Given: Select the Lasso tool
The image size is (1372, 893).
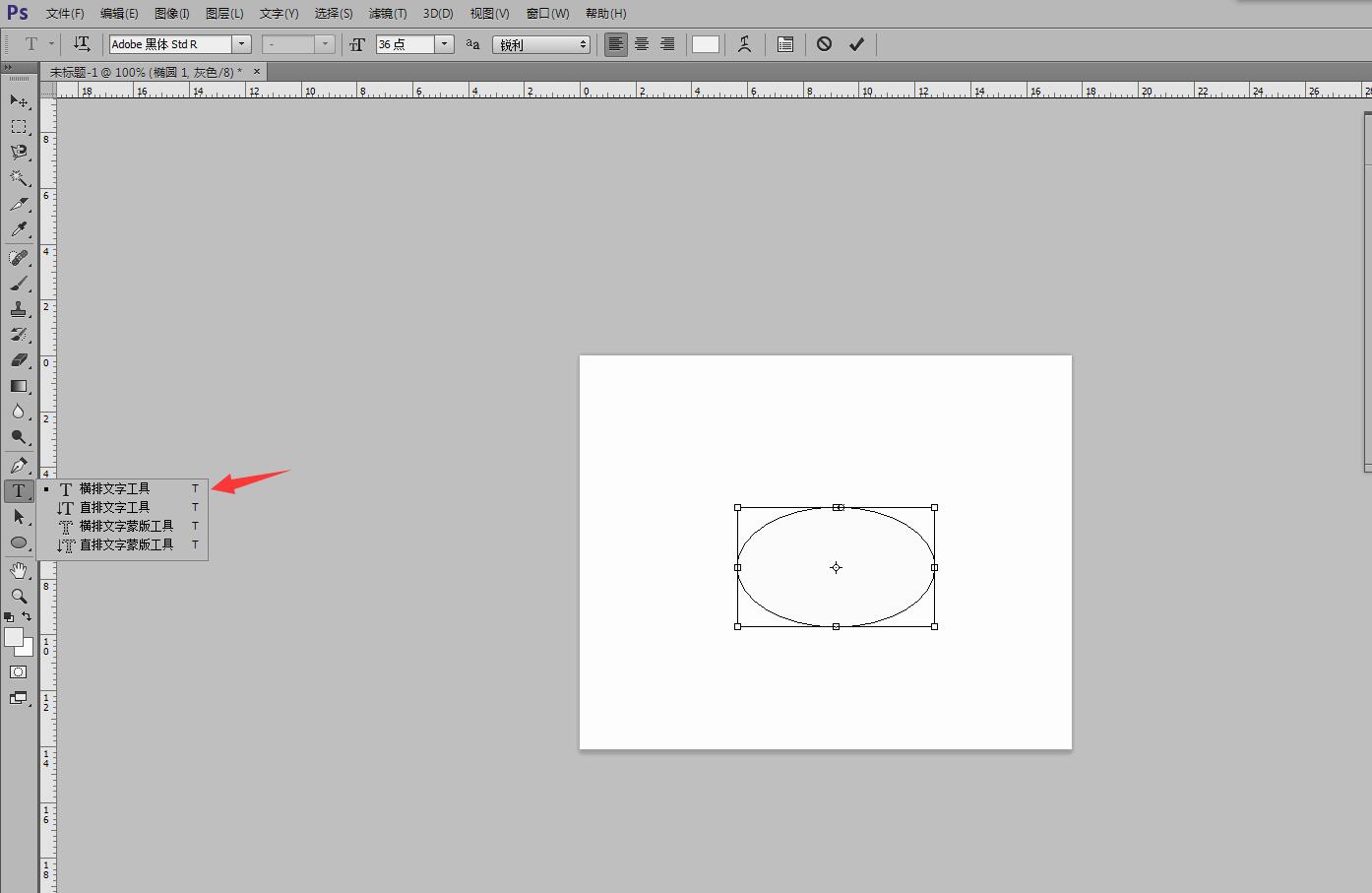Looking at the screenshot, I should click(x=19, y=153).
